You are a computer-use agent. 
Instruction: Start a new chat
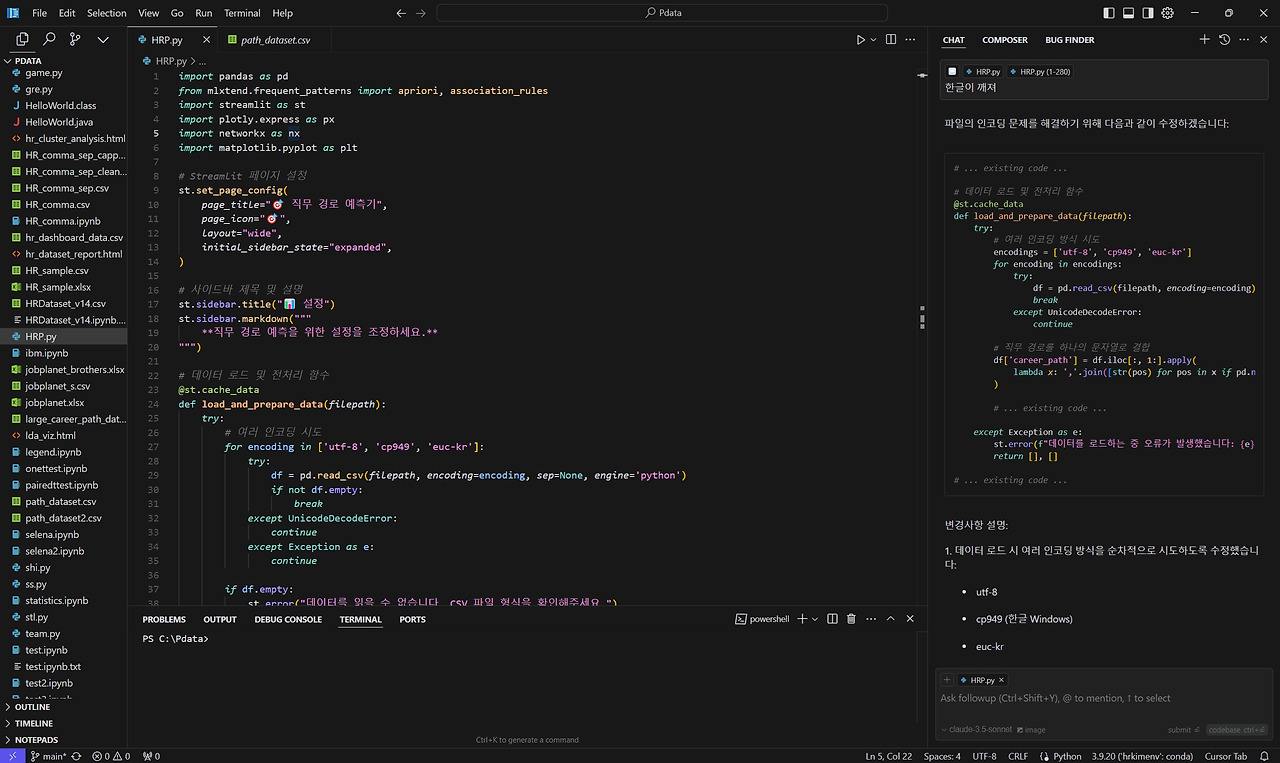click(1205, 40)
